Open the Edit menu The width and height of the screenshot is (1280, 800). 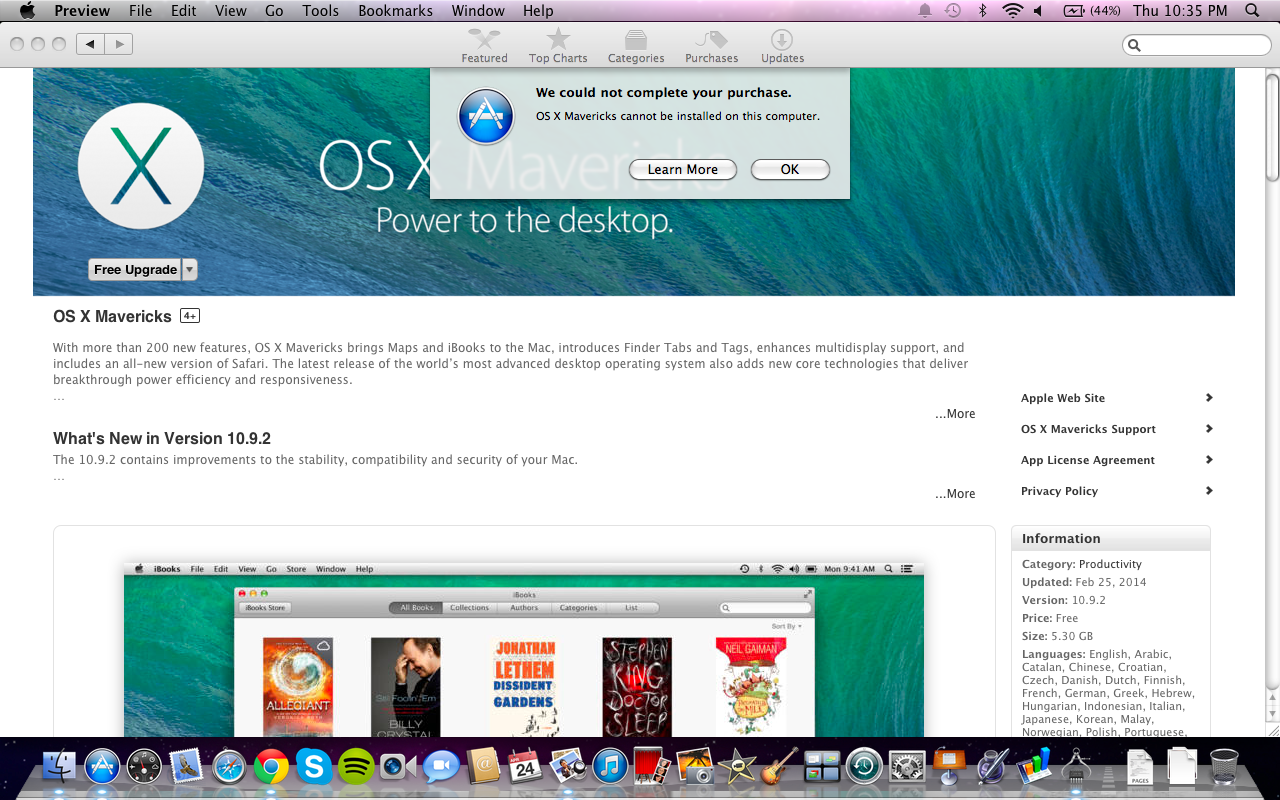coord(184,11)
